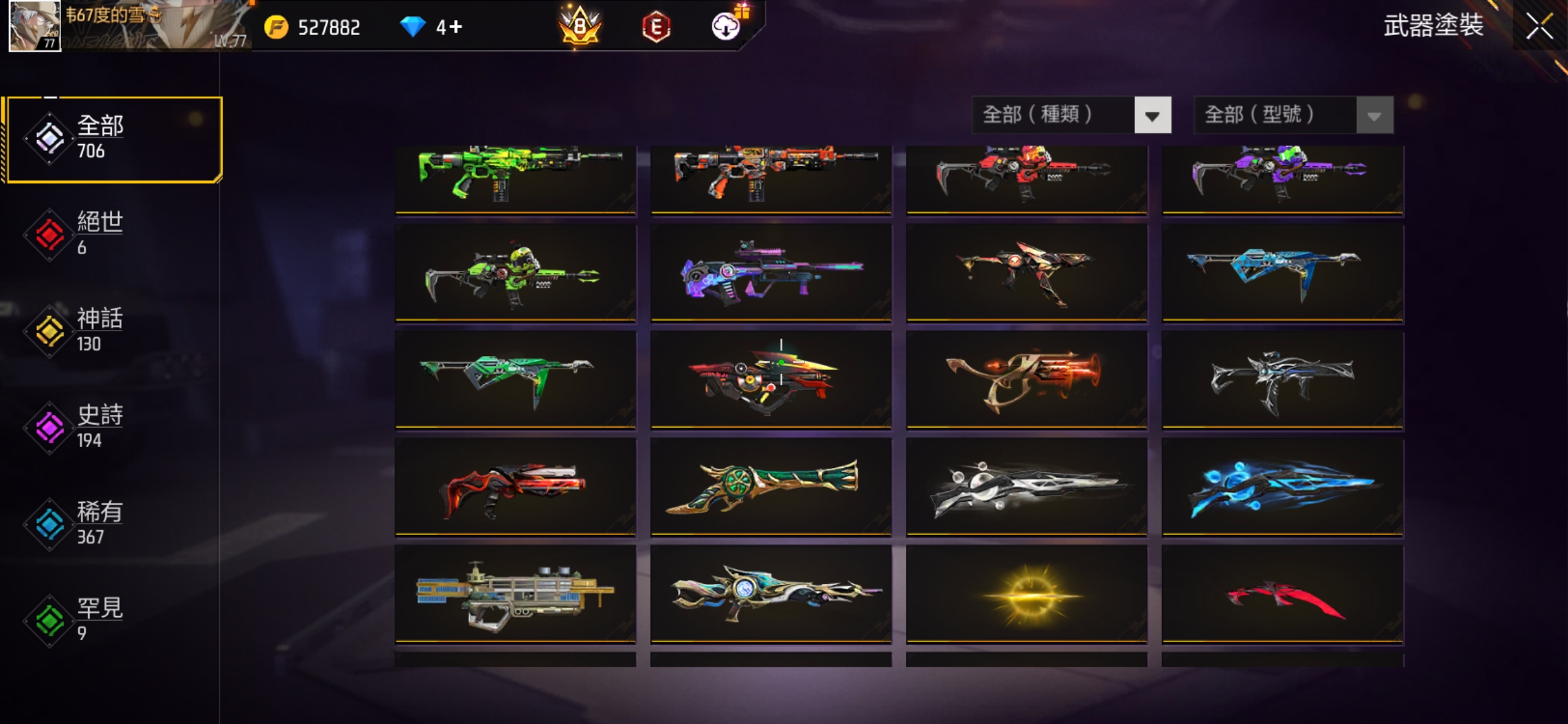The image size is (1568, 724).
Task: Select the 稀有 367 category
Action: (111, 524)
